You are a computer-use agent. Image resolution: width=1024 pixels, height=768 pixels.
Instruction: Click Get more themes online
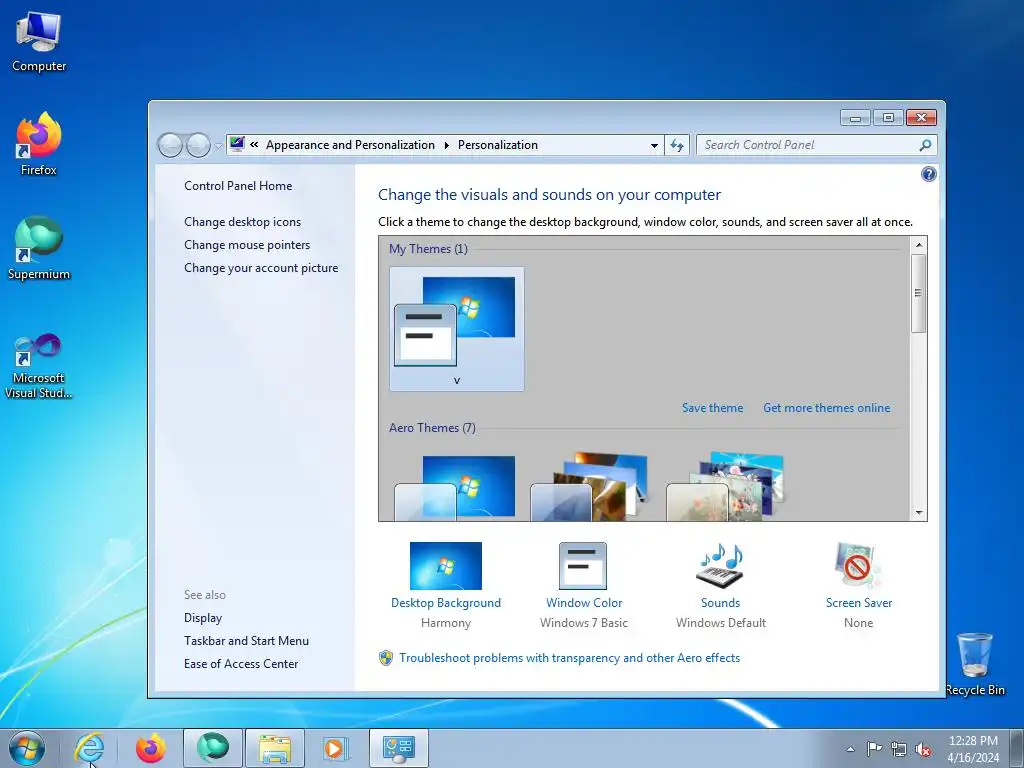(826, 408)
